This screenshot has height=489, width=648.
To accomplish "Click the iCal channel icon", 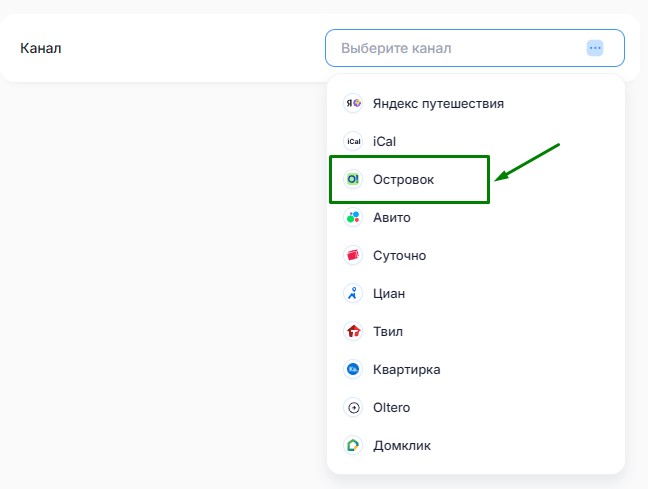I will click(x=352, y=141).
